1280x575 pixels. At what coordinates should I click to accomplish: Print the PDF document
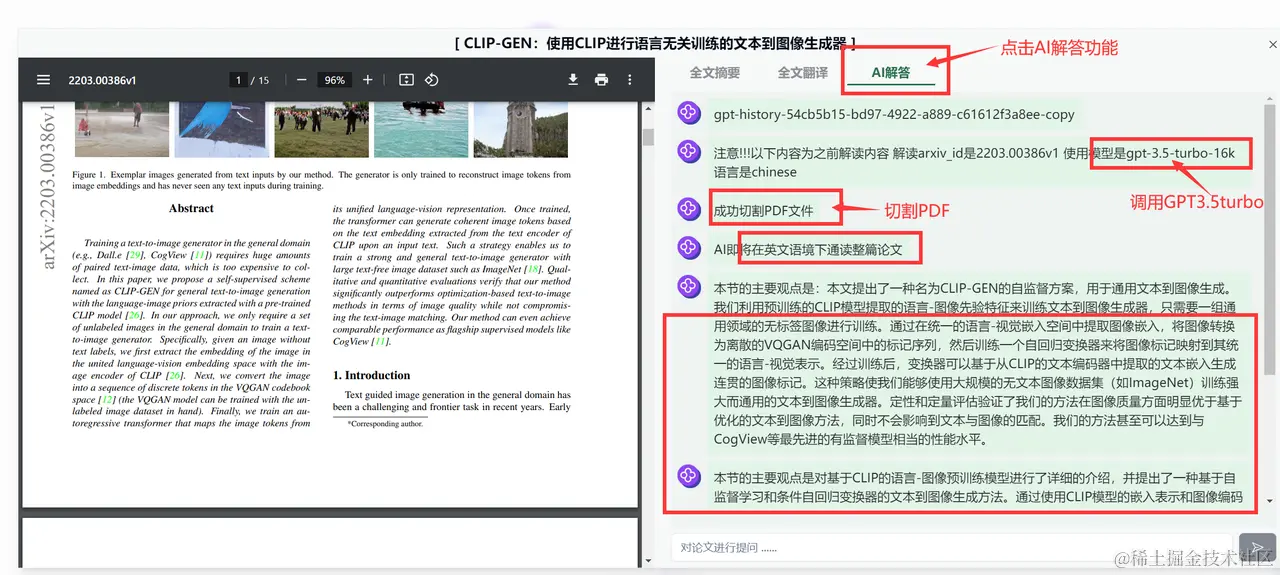(601, 80)
